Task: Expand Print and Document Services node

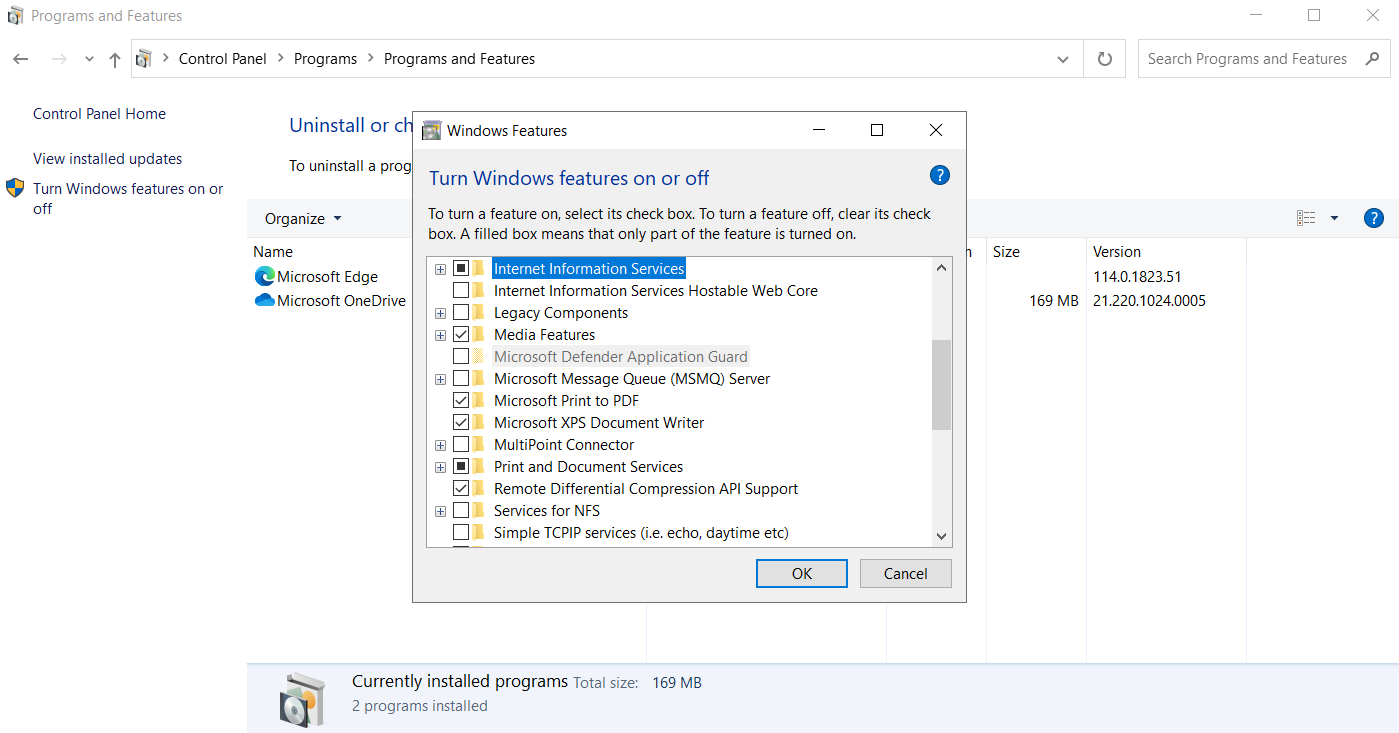Action: tap(440, 467)
